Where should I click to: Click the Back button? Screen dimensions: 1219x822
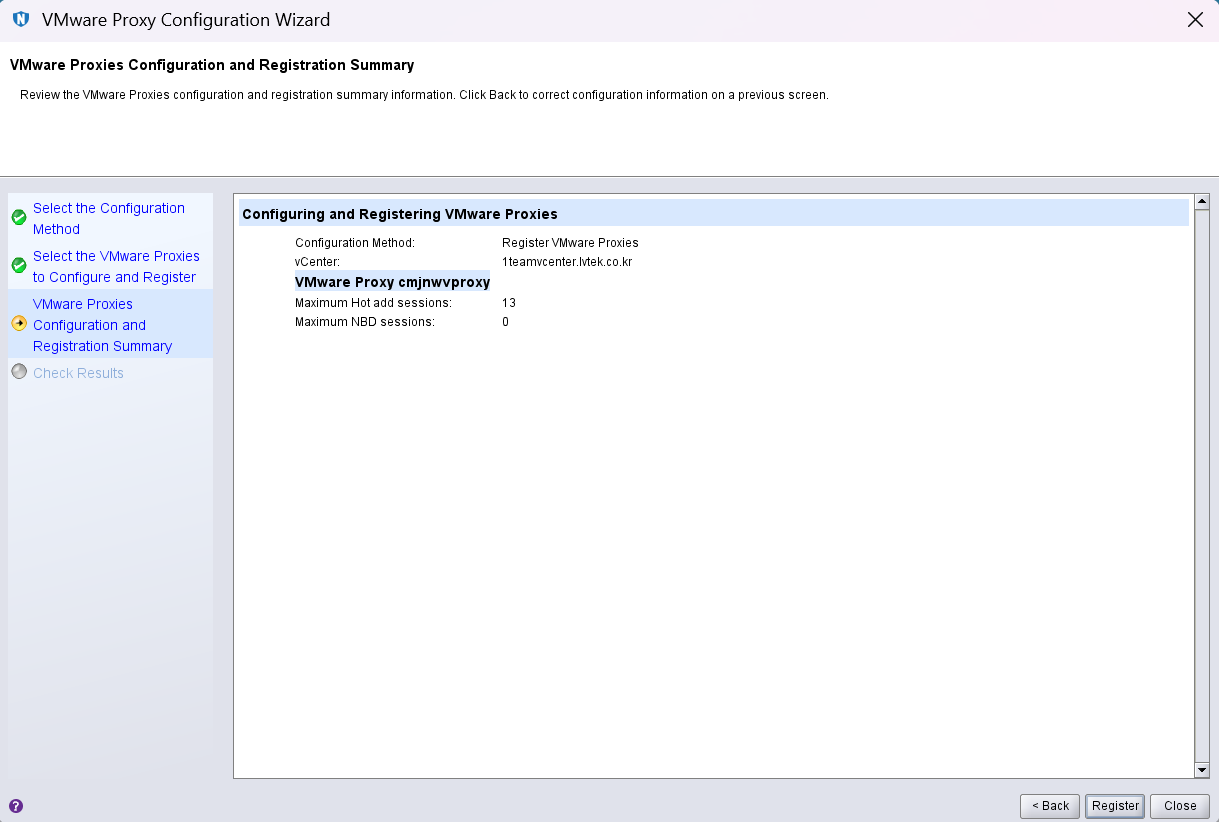(1050, 806)
